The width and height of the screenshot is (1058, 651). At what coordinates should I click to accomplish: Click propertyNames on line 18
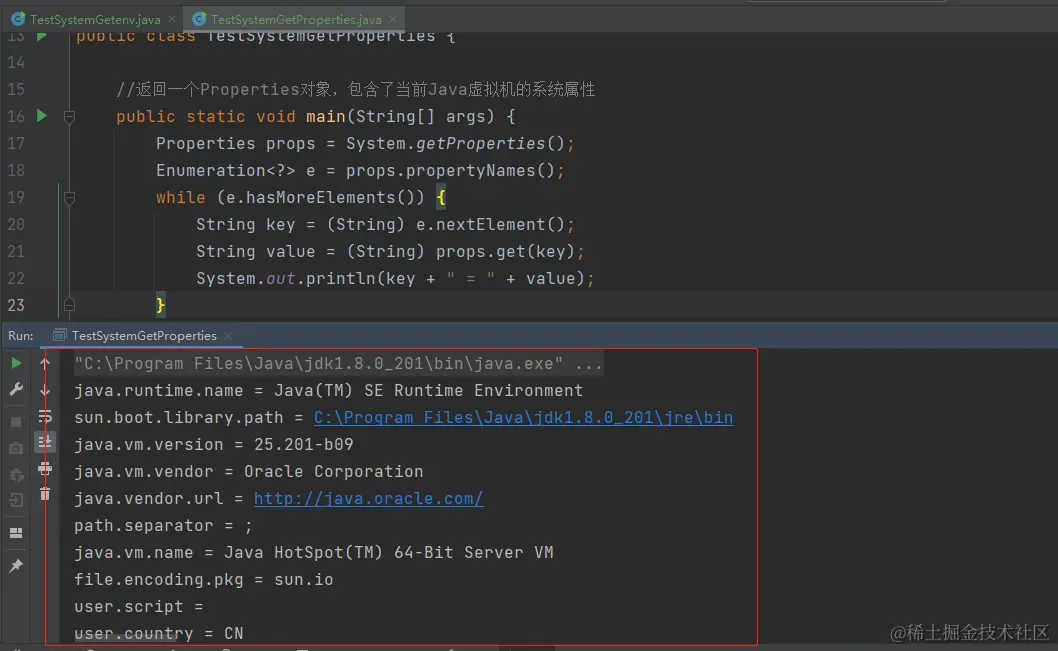(470, 171)
